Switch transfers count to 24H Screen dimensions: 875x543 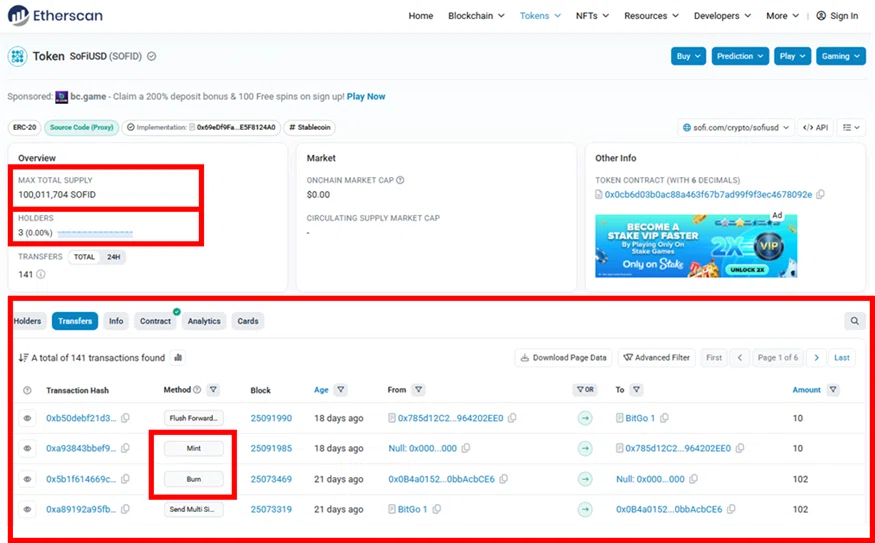[114, 257]
